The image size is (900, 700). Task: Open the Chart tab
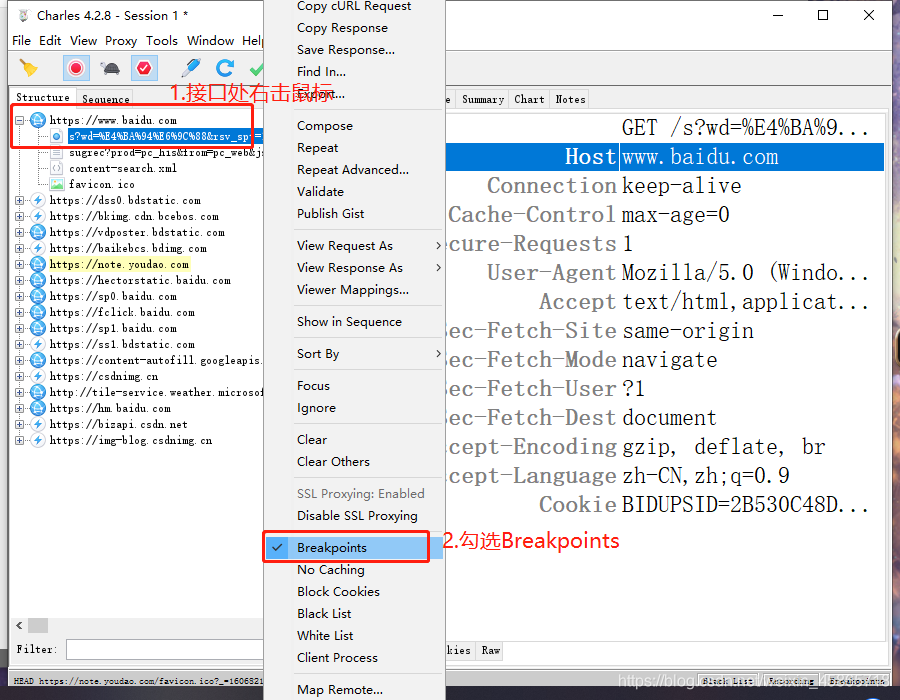[529, 99]
